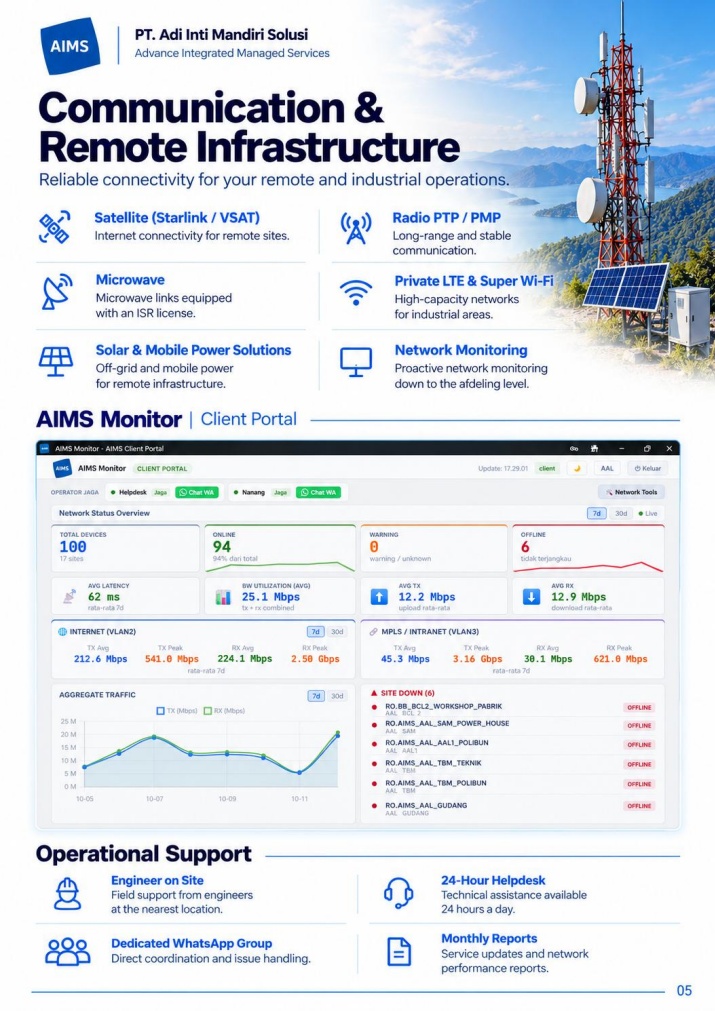Screen dimensions: 715x1011
Task: Open the Network Tools button
Action: pyautogui.click(x=631, y=492)
